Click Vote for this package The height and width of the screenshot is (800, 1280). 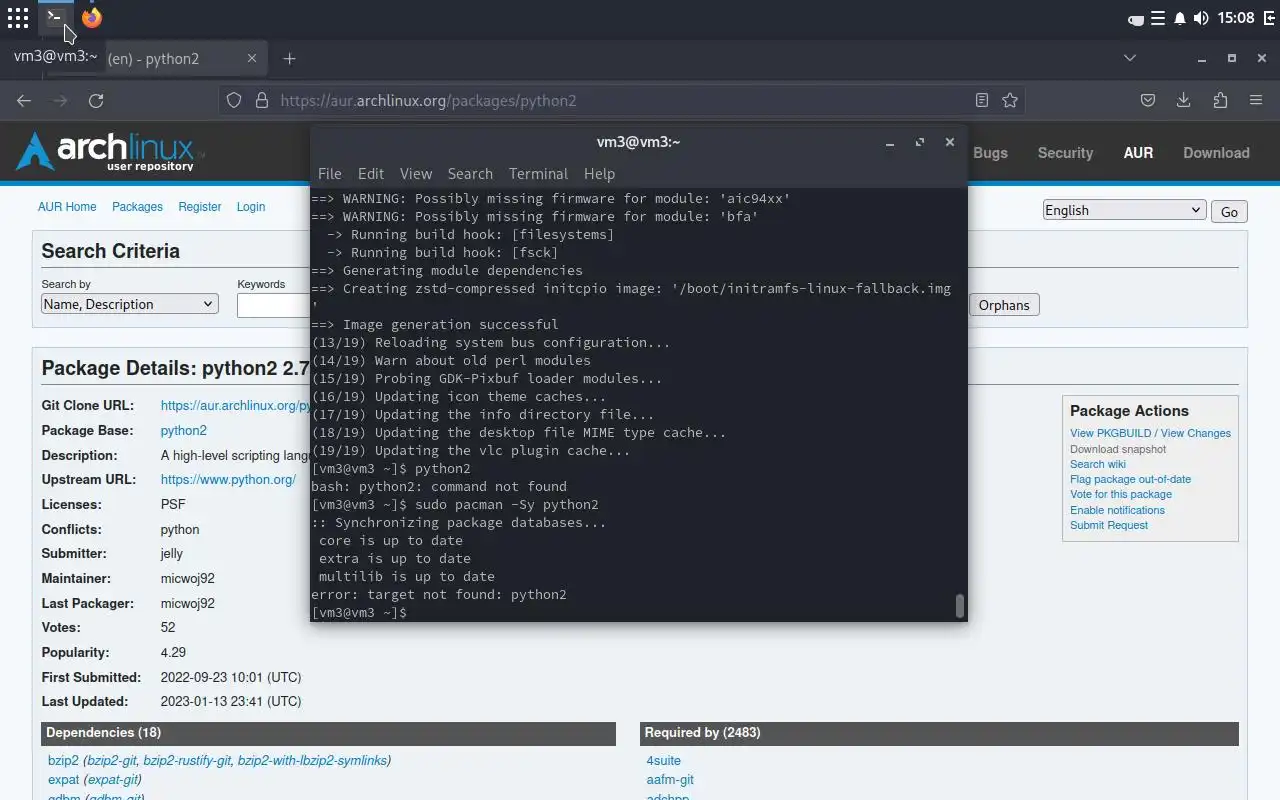[1121, 494]
